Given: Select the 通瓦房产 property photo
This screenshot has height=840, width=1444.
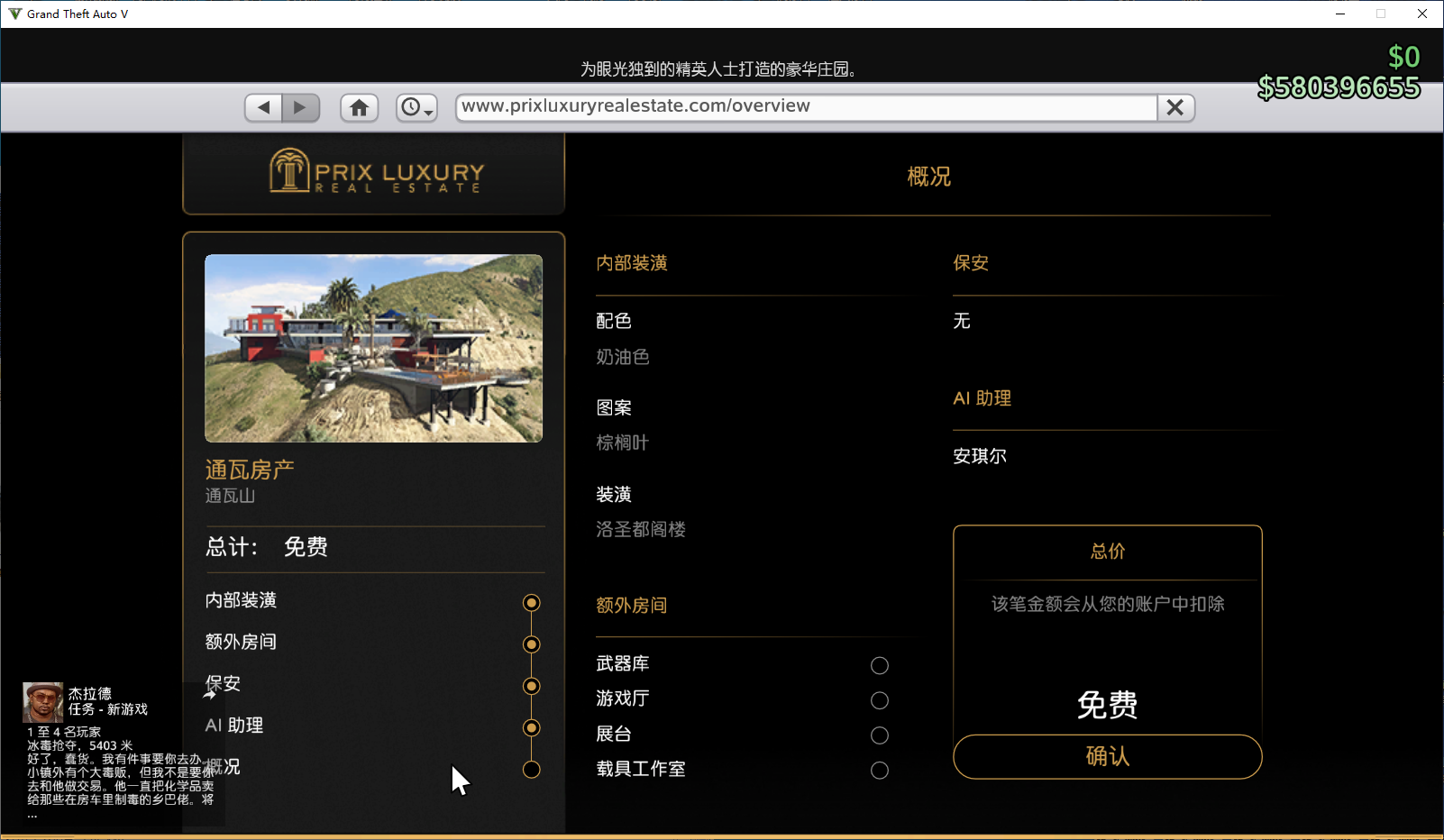Looking at the screenshot, I should click(373, 348).
